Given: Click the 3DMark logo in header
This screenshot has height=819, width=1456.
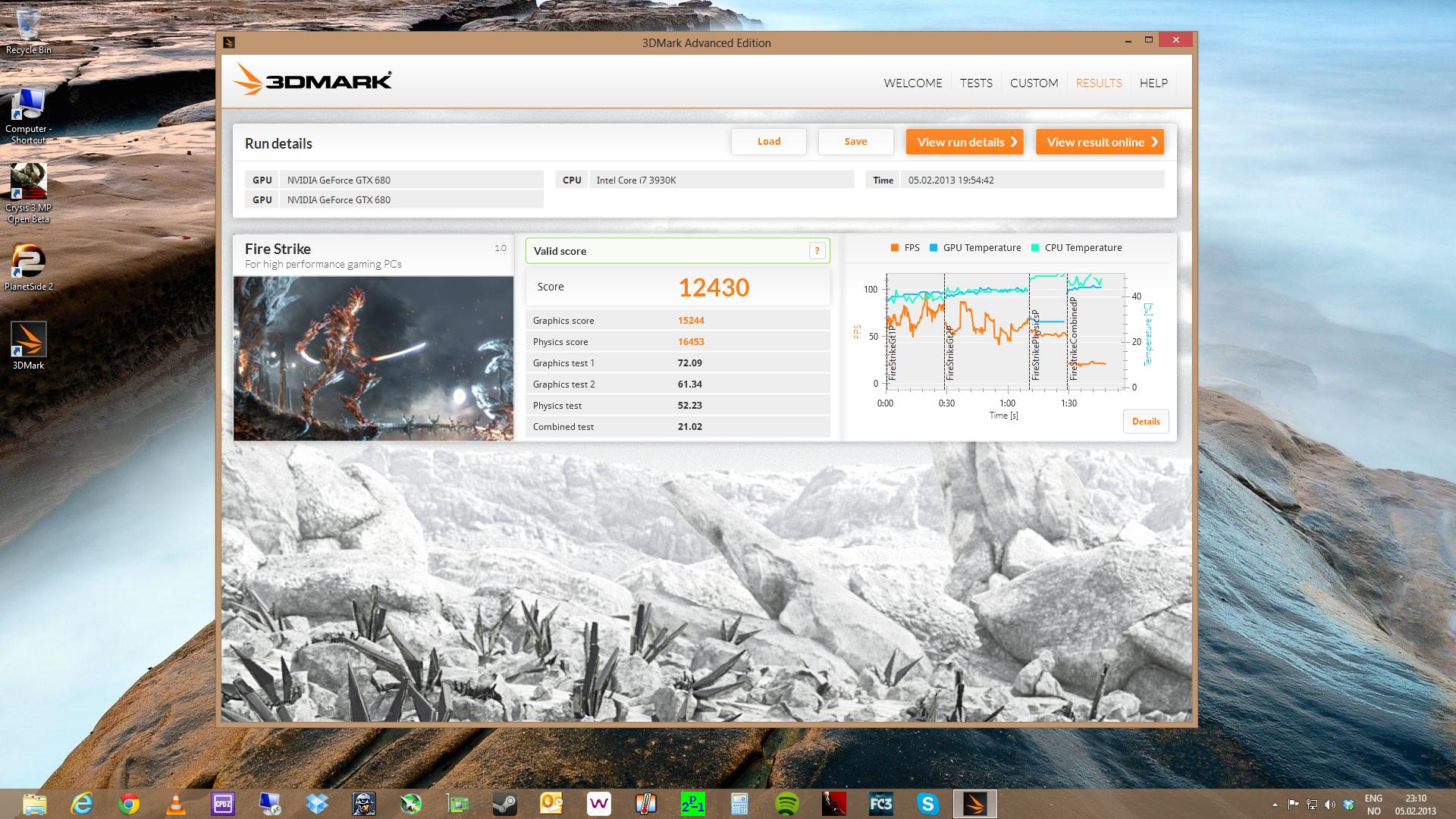Looking at the screenshot, I should coord(312,79).
